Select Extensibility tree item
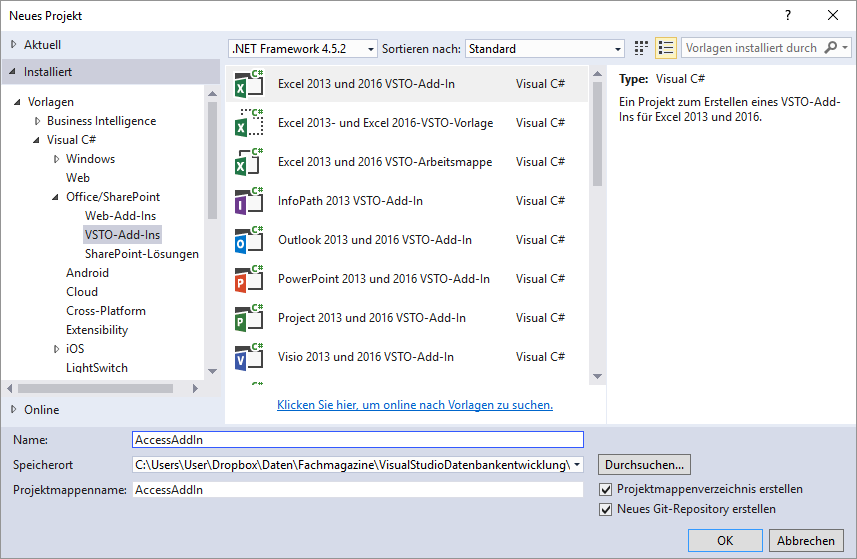This screenshot has width=857, height=559. click(97, 330)
